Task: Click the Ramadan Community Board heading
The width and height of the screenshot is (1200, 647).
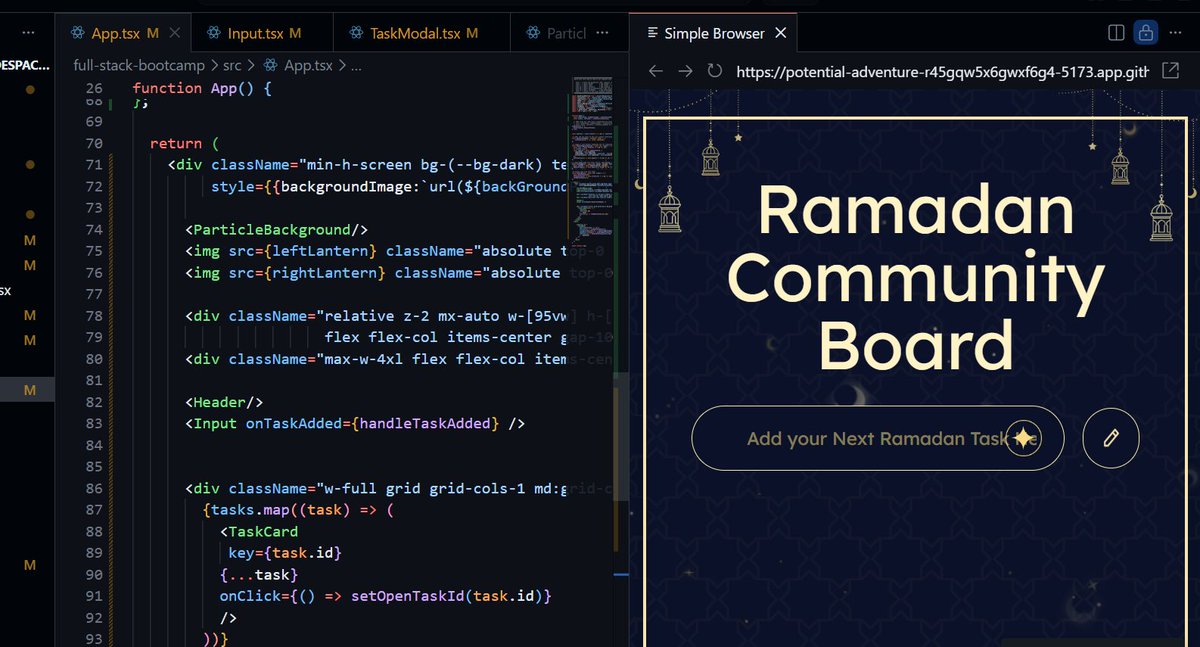Action: [x=916, y=277]
